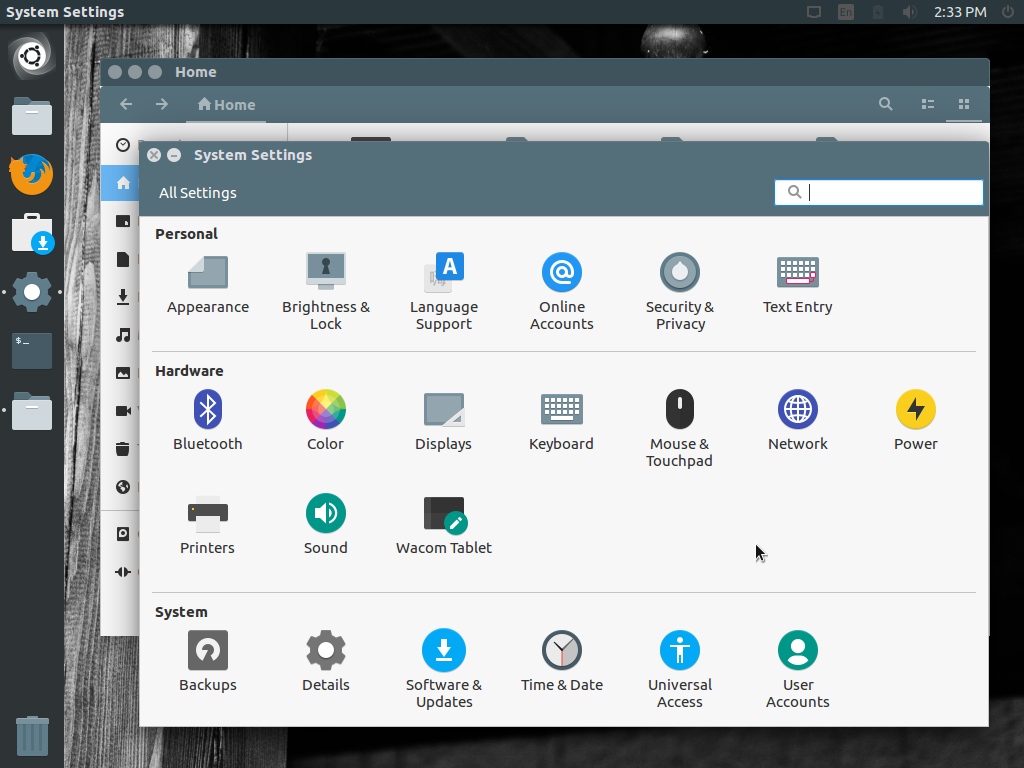Launch Firefox from the dock
The image size is (1024, 768).
(x=31, y=174)
